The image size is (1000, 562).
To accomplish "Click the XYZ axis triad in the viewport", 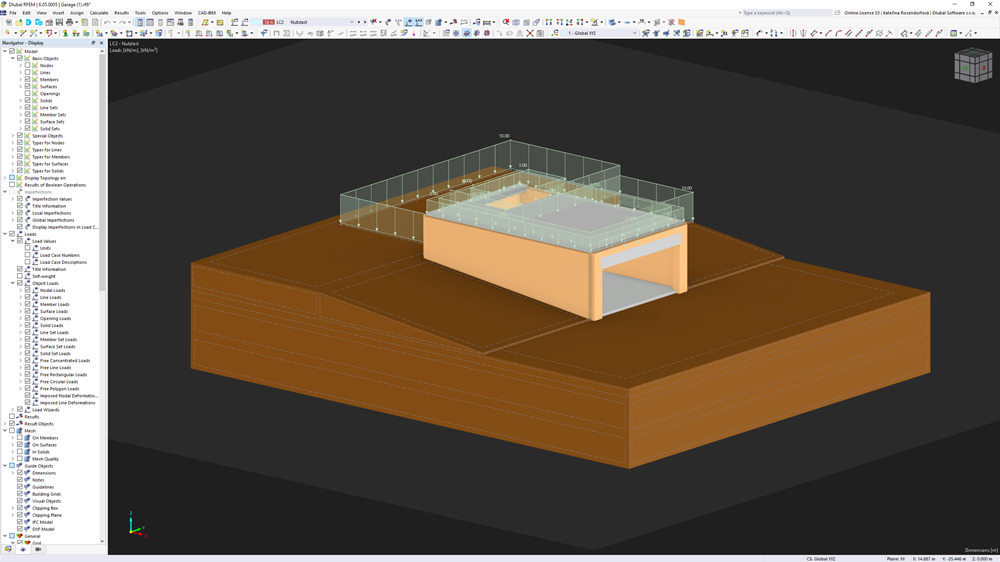I will tap(136, 524).
